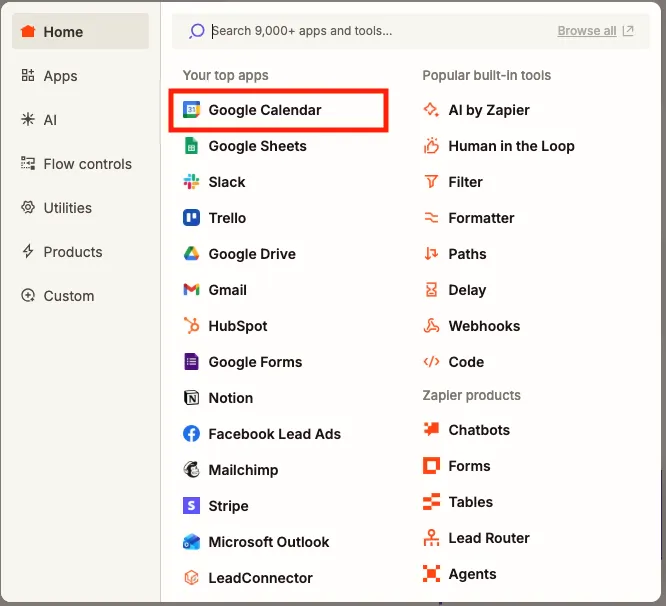This screenshot has width=666, height=606.
Task: Click the Gmail envelope icon
Action: coord(191,290)
